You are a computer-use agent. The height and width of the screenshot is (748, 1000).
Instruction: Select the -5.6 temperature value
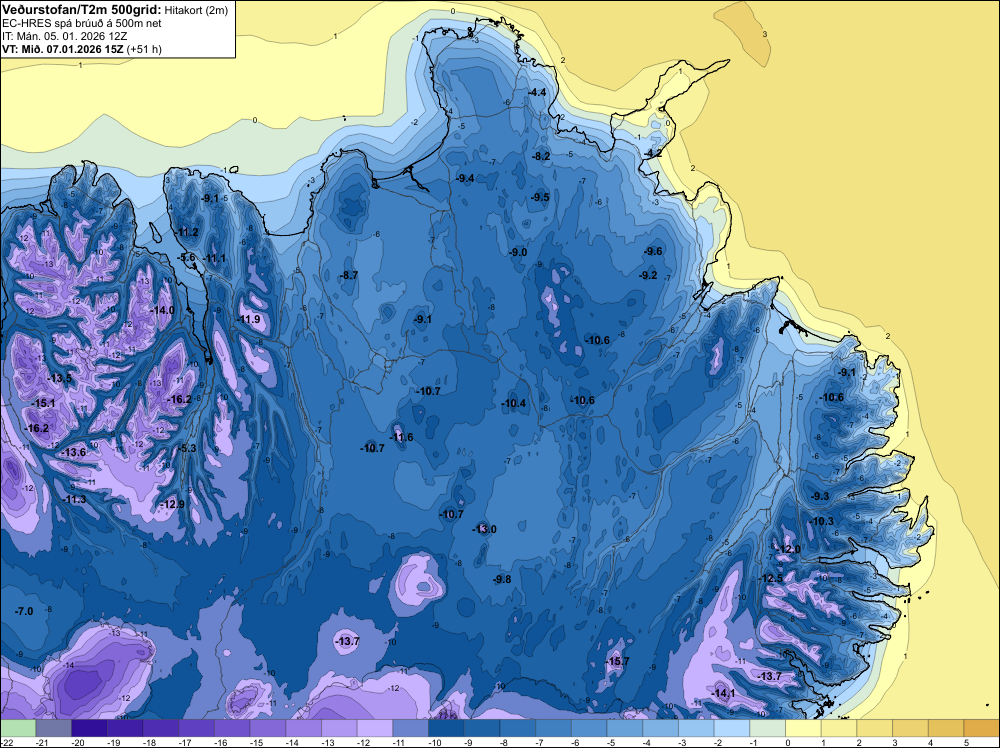187,257
